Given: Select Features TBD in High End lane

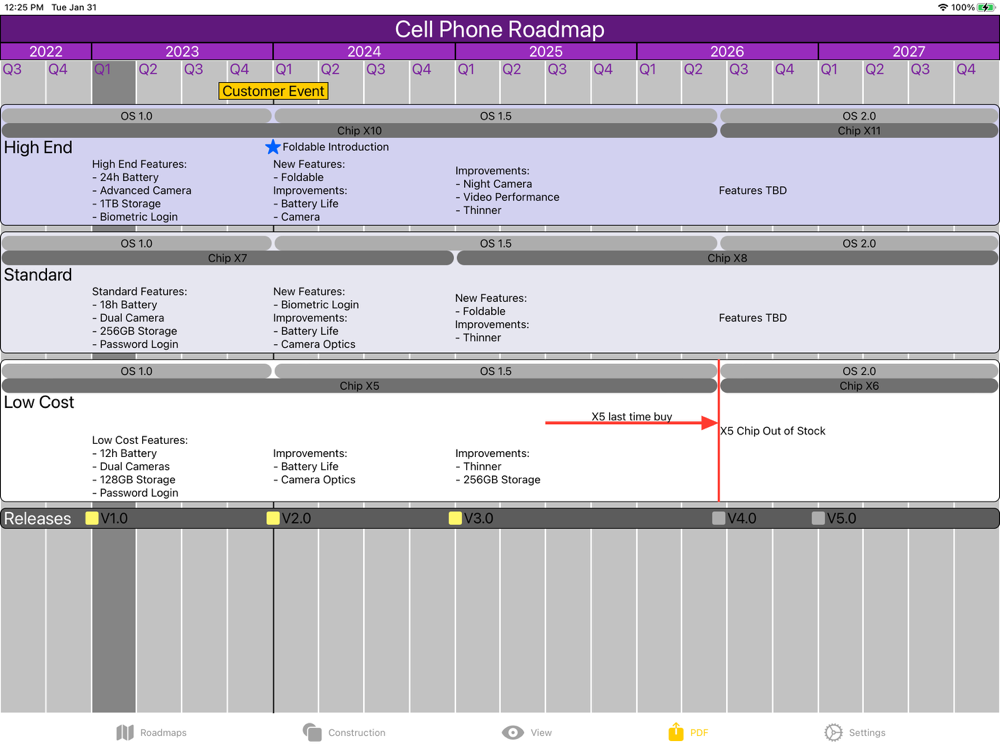Looking at the screenshot, I should [753, 191].
